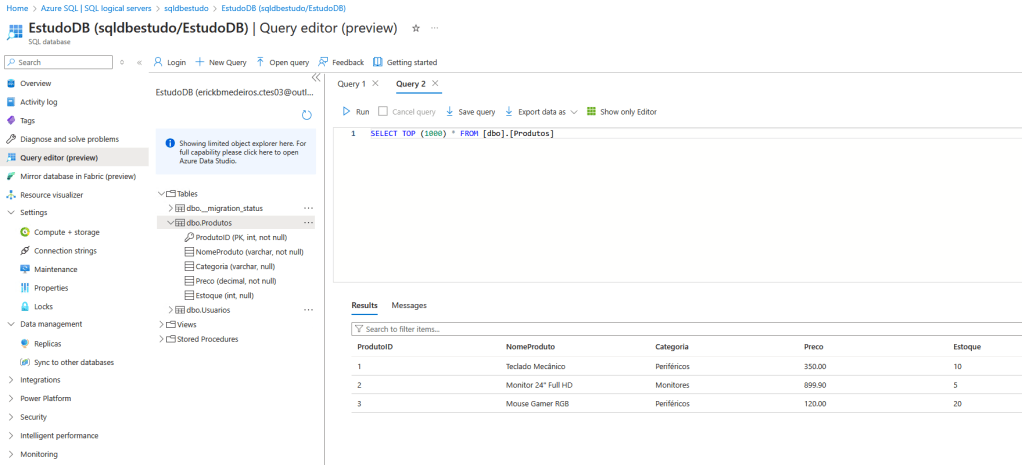Close the Query 1 tab
Screen dimensions: 1022x465
click(x=375, y=84)
